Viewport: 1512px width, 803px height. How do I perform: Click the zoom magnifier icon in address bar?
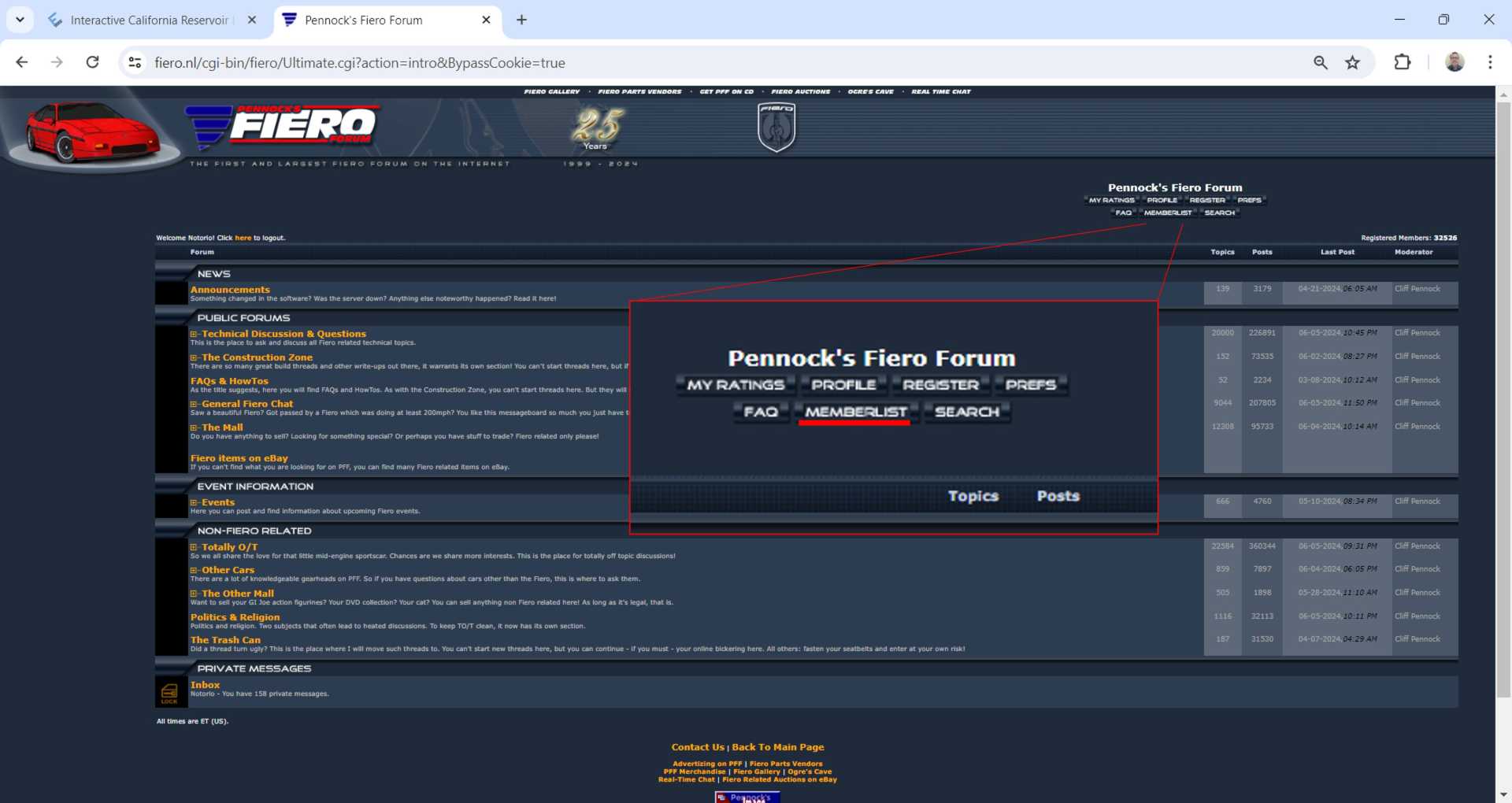1321,62
